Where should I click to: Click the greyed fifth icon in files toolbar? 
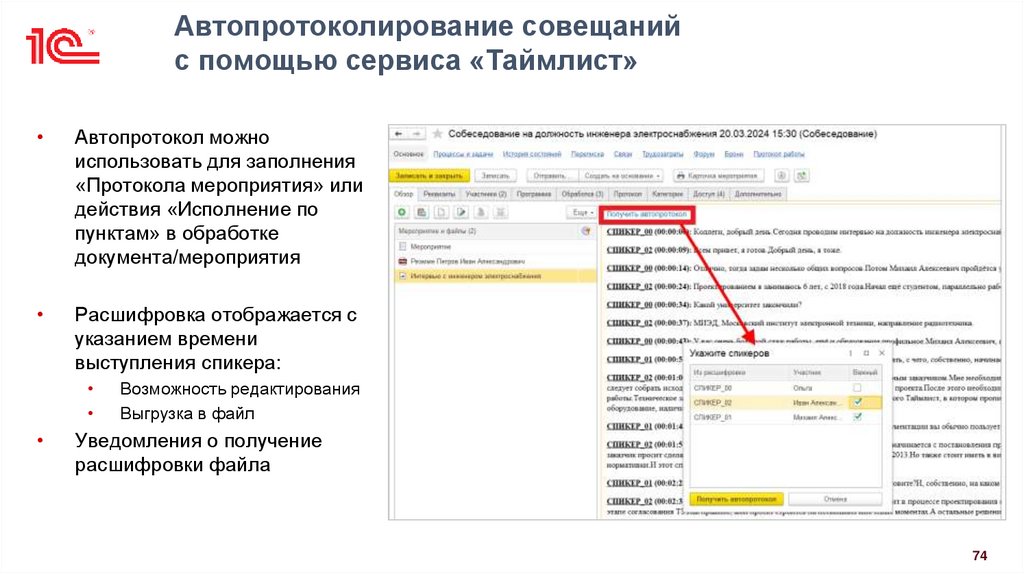(x=481, y=212)
